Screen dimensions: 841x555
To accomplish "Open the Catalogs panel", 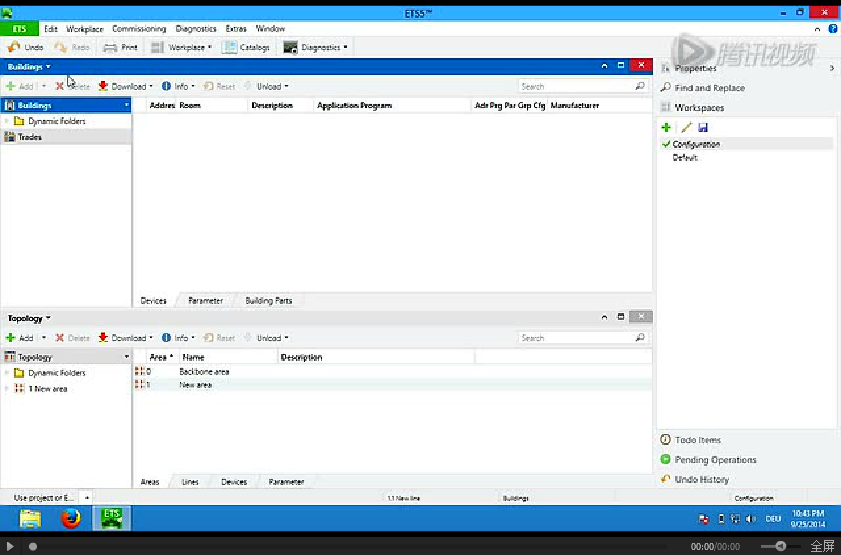I will [246, 47].
